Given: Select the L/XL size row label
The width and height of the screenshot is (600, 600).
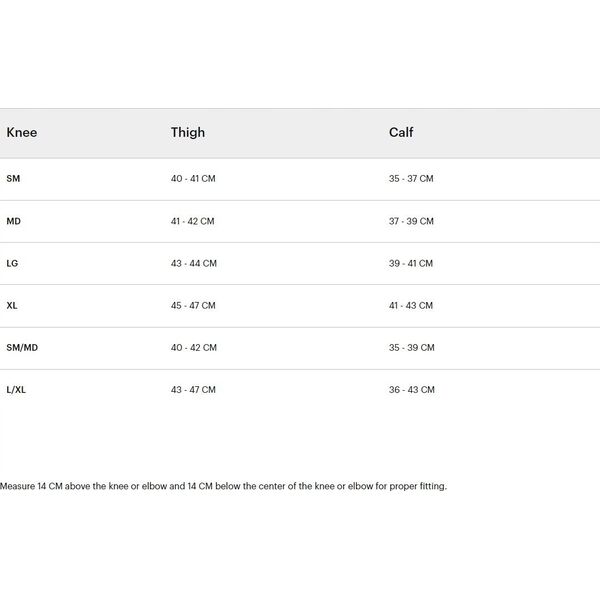Looking at the screenshot, I should [x=16, y=390].
